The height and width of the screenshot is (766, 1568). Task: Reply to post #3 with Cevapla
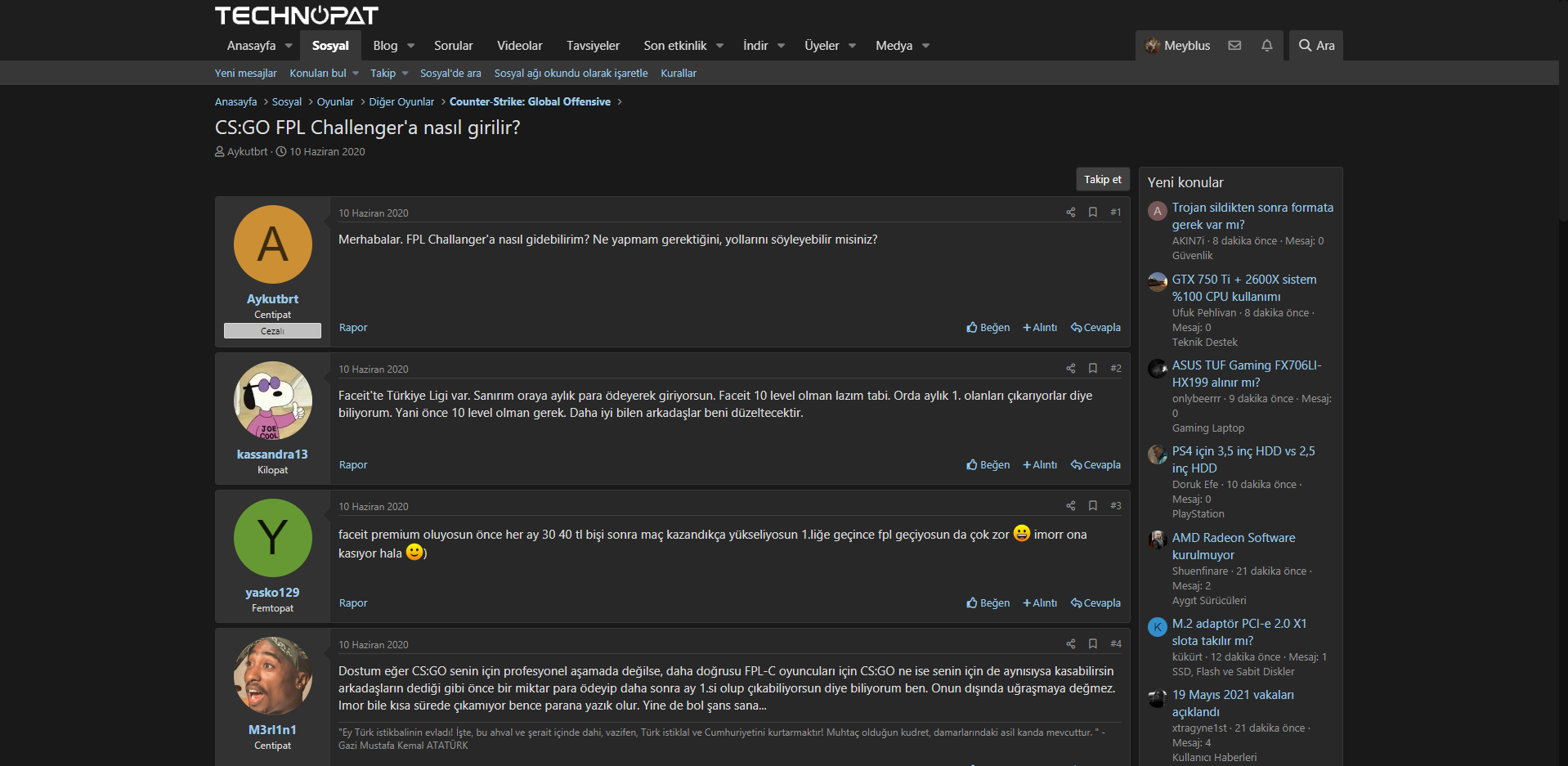1096,603
